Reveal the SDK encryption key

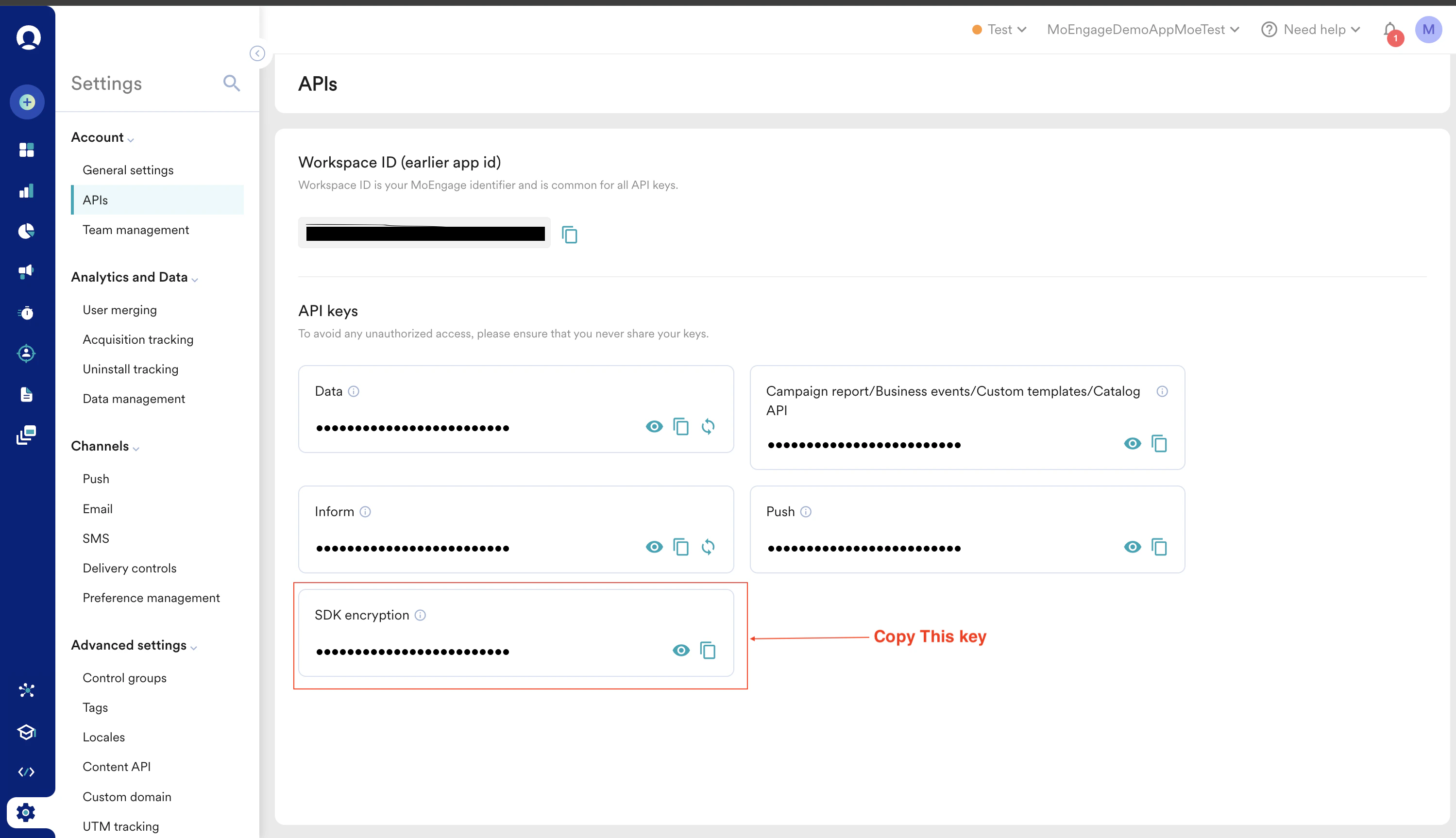click(x=681, y=651)
